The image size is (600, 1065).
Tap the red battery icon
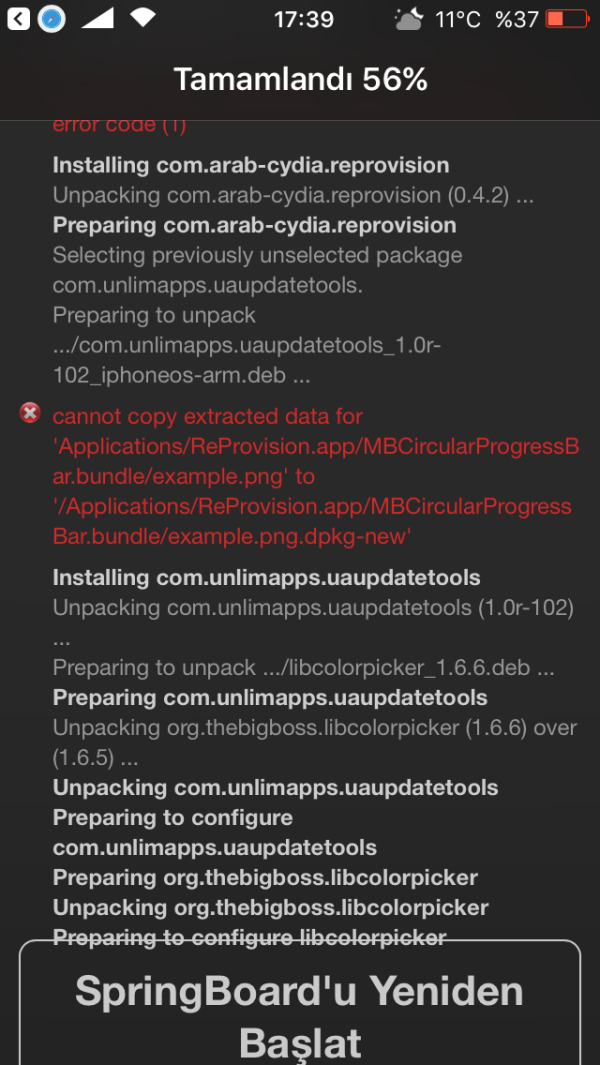point(567,19)
